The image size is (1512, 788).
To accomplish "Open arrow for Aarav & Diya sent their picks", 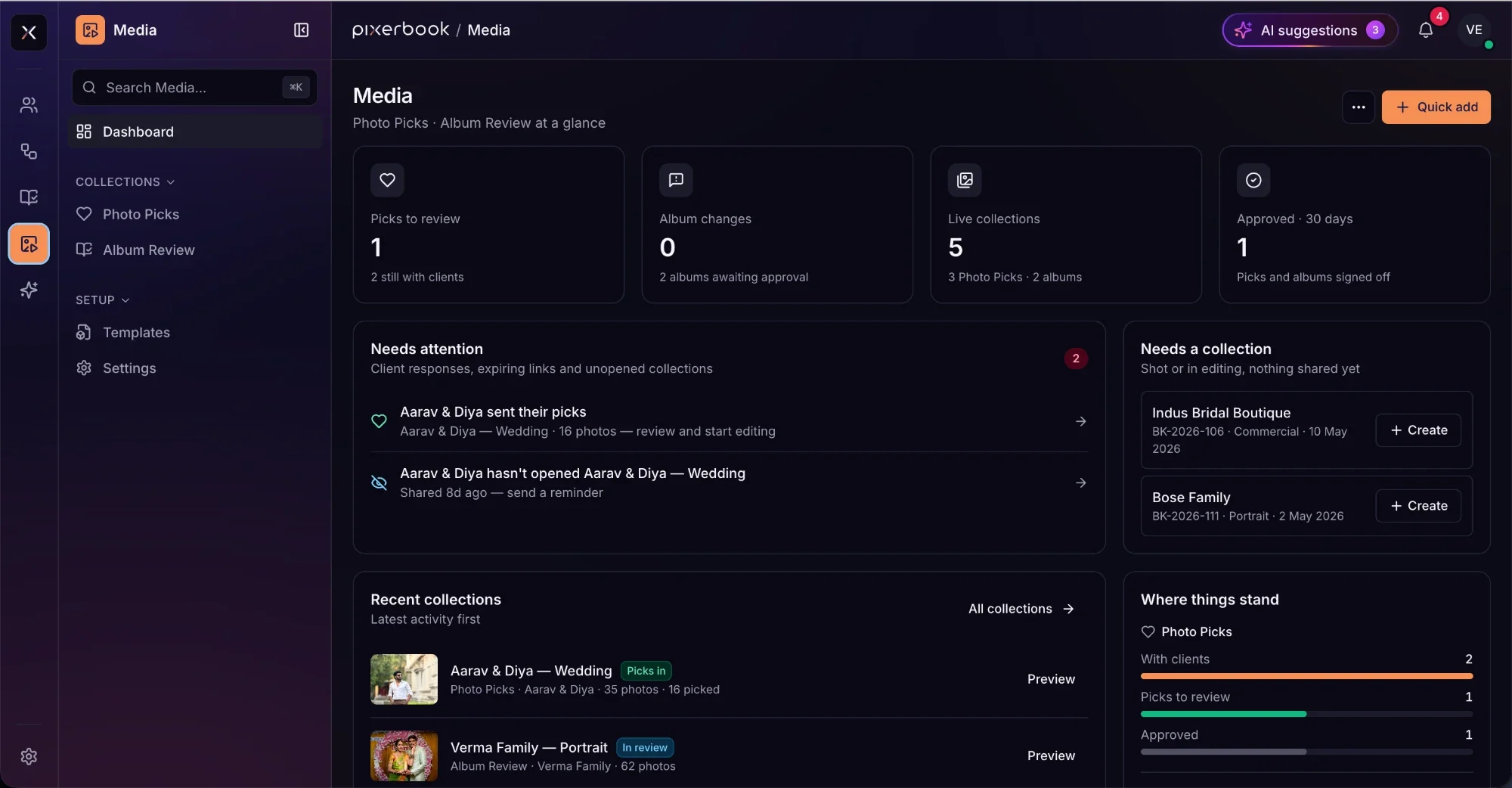I will [1080, 421].
